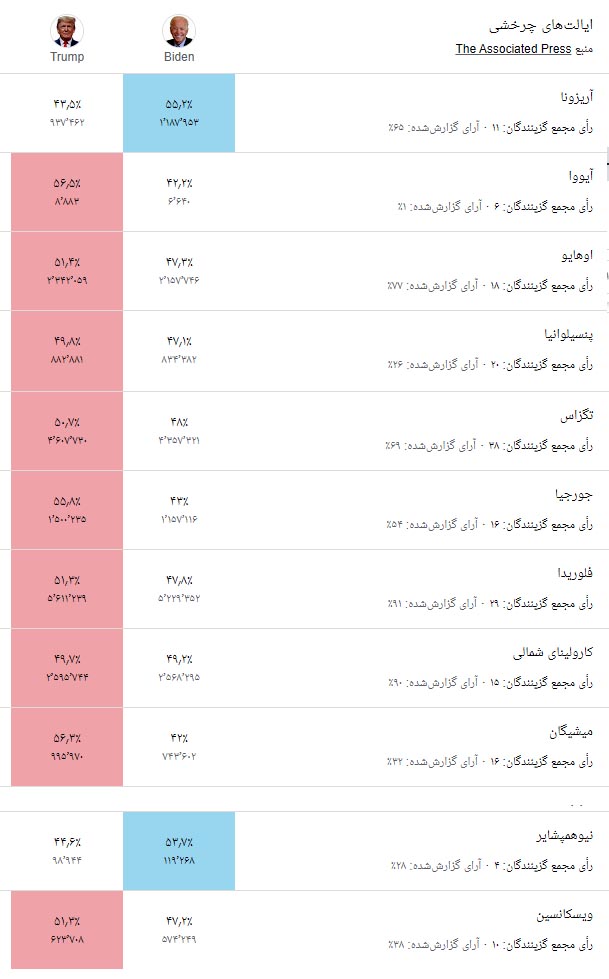The width and height of the screenshot is (609, 979).
Task: Select Trump's profile picture
Action: click(66, 30)
